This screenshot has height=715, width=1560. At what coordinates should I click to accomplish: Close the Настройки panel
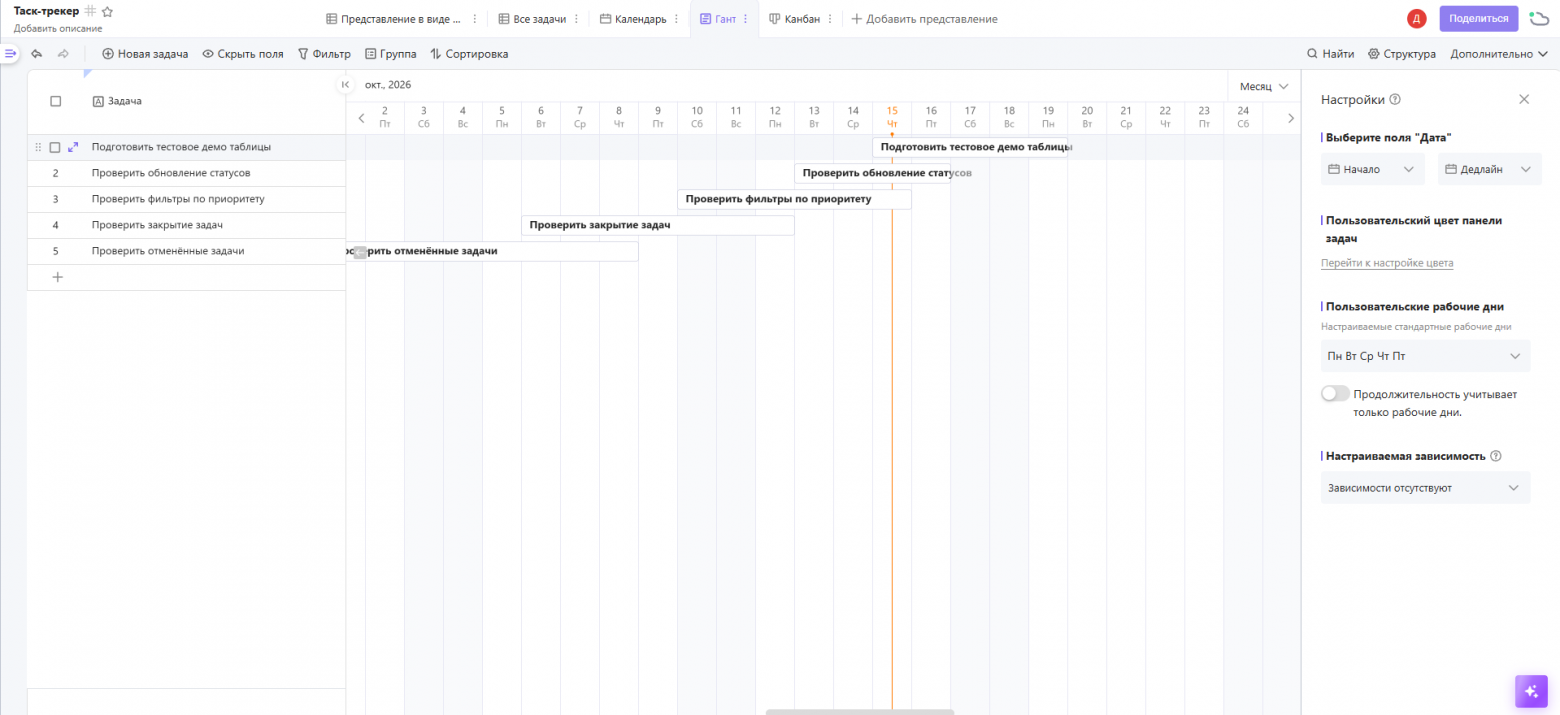tap(1524, 99)
